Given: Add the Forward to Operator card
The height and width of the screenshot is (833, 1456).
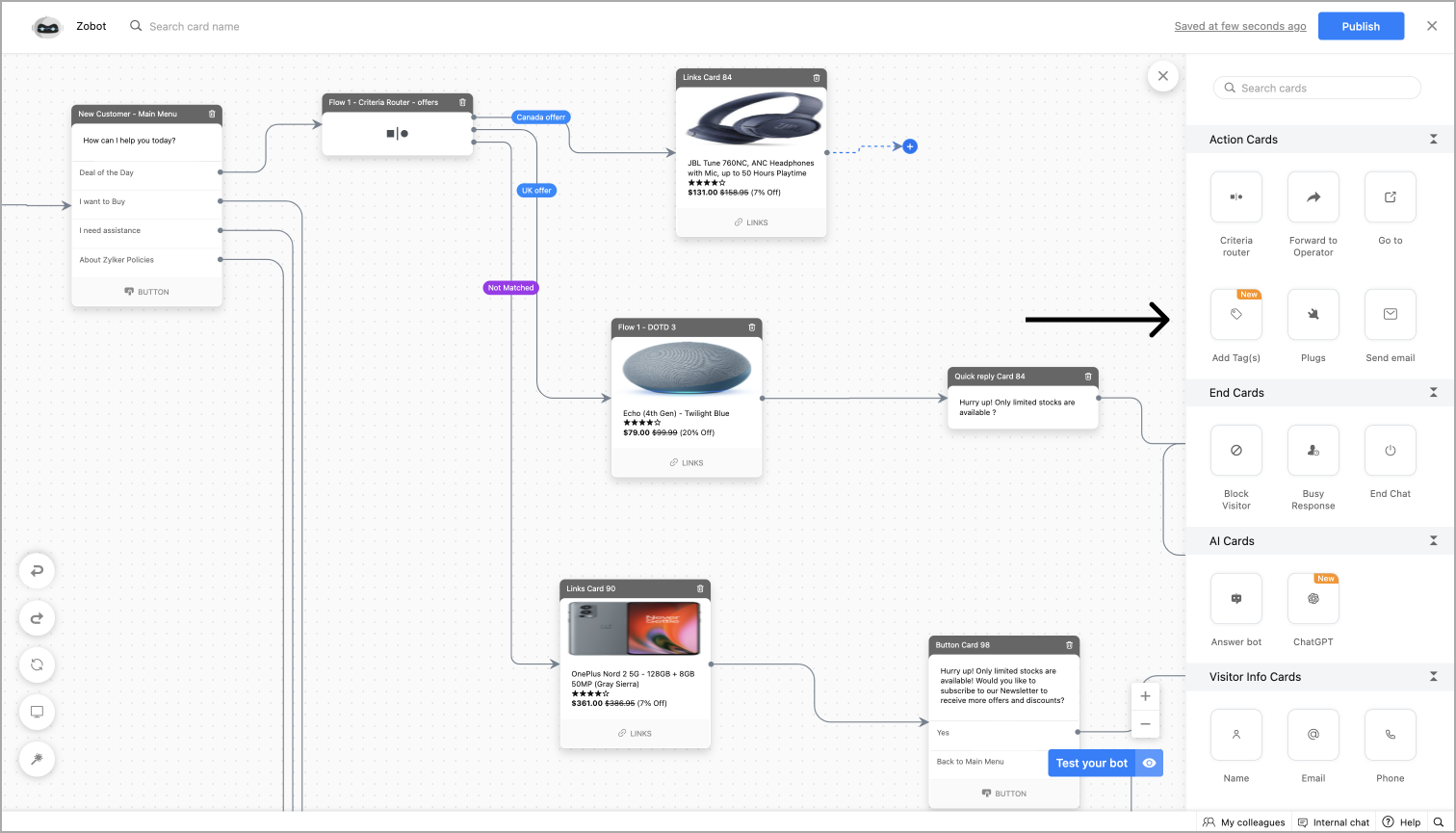Looking at the screenshot, I should [x=1313, y=197].
